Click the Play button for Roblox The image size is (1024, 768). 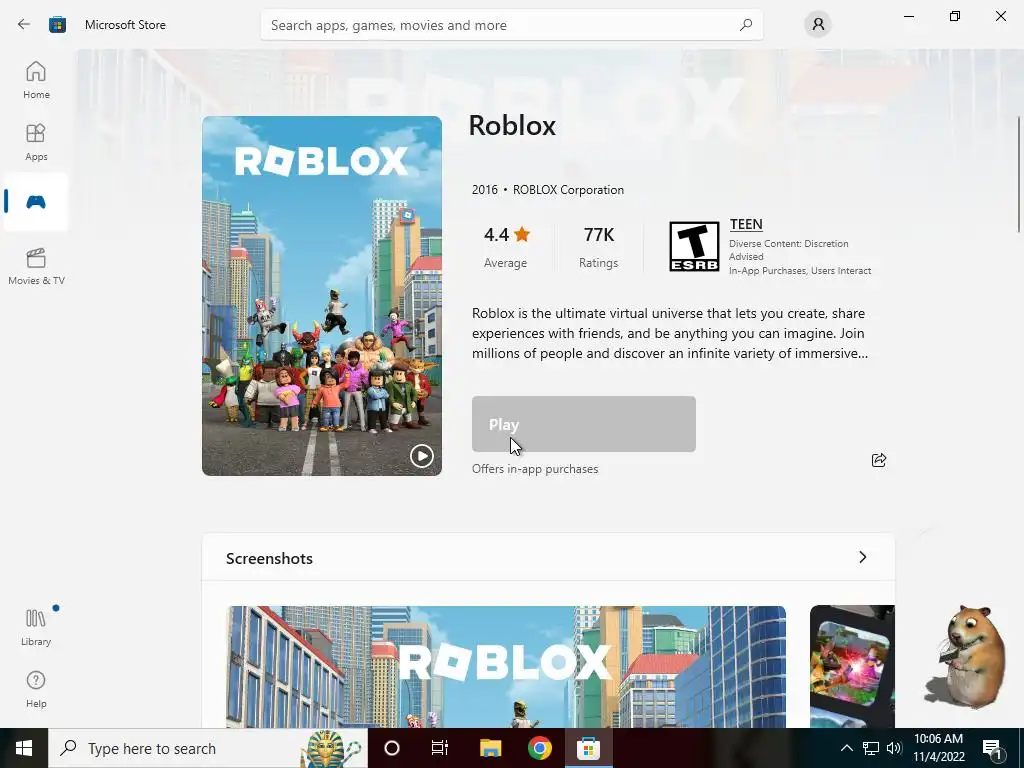pyautogui.click(x=584, y=424)
